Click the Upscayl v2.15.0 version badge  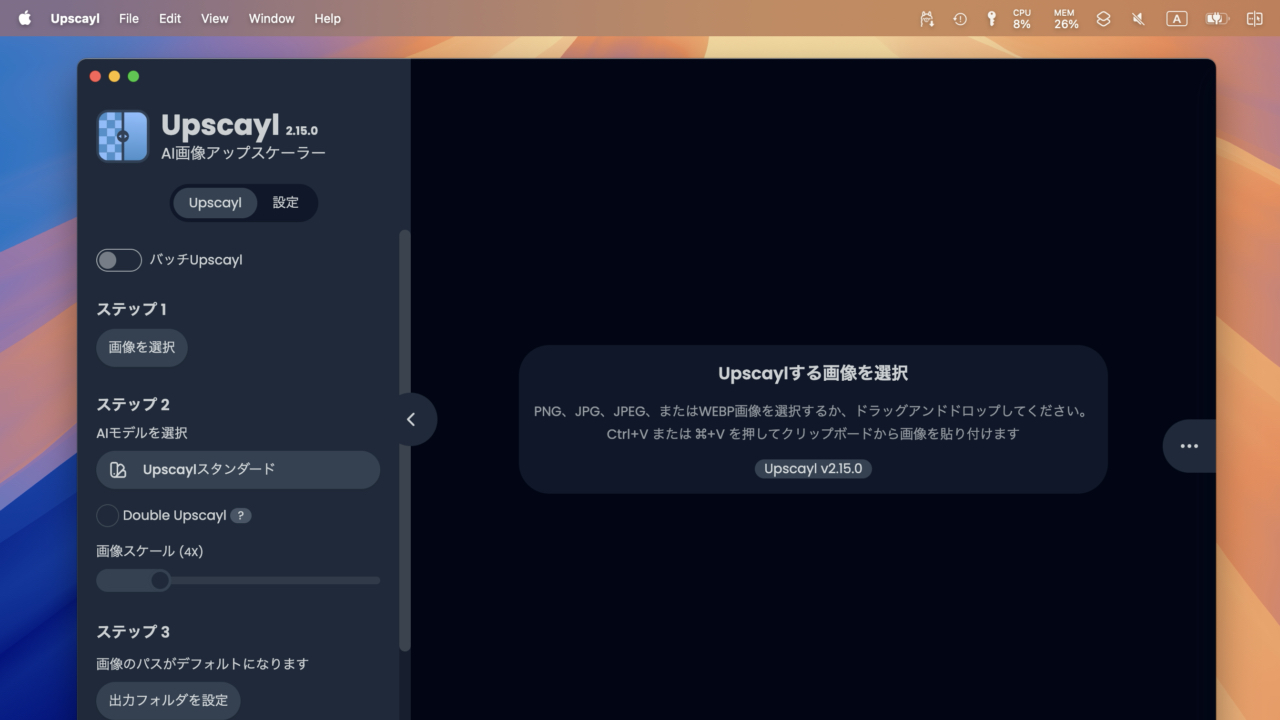coord(813,468)
